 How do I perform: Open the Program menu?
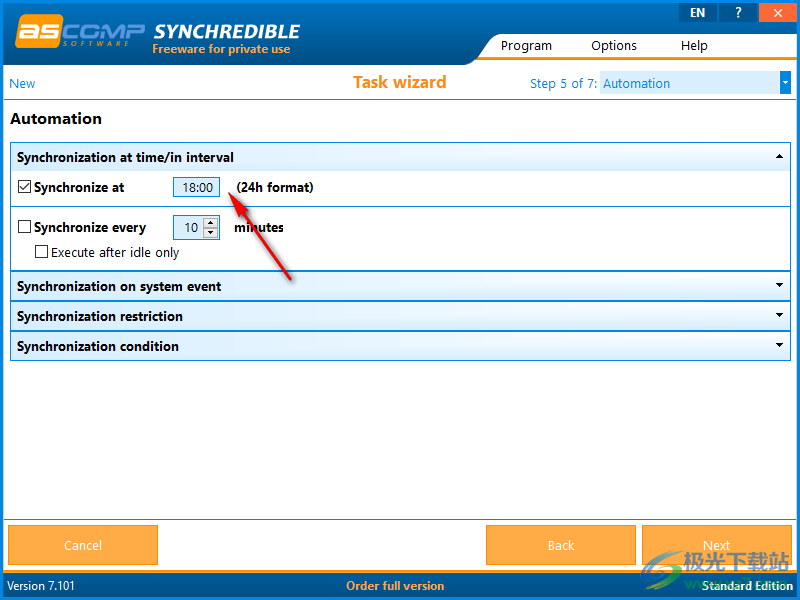[x=526, y=45]
